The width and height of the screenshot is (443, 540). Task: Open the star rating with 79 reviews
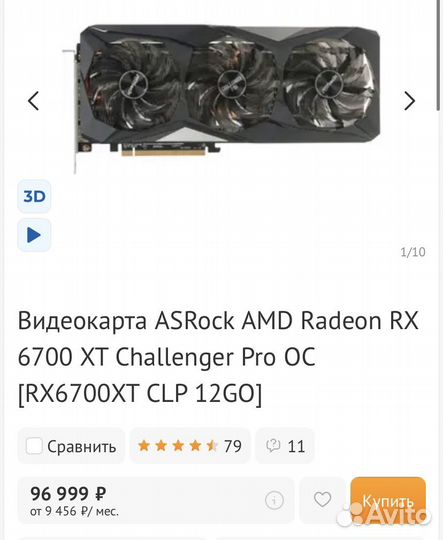[x=190, y=446]
